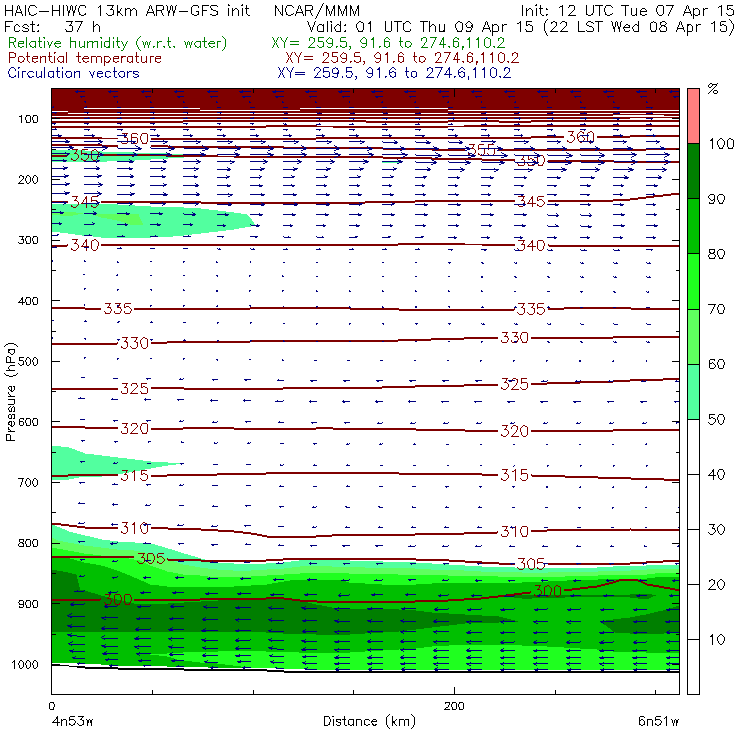Click 'Init: 12 UTC Tue 07 Apr 15'

tap(627, 10)
